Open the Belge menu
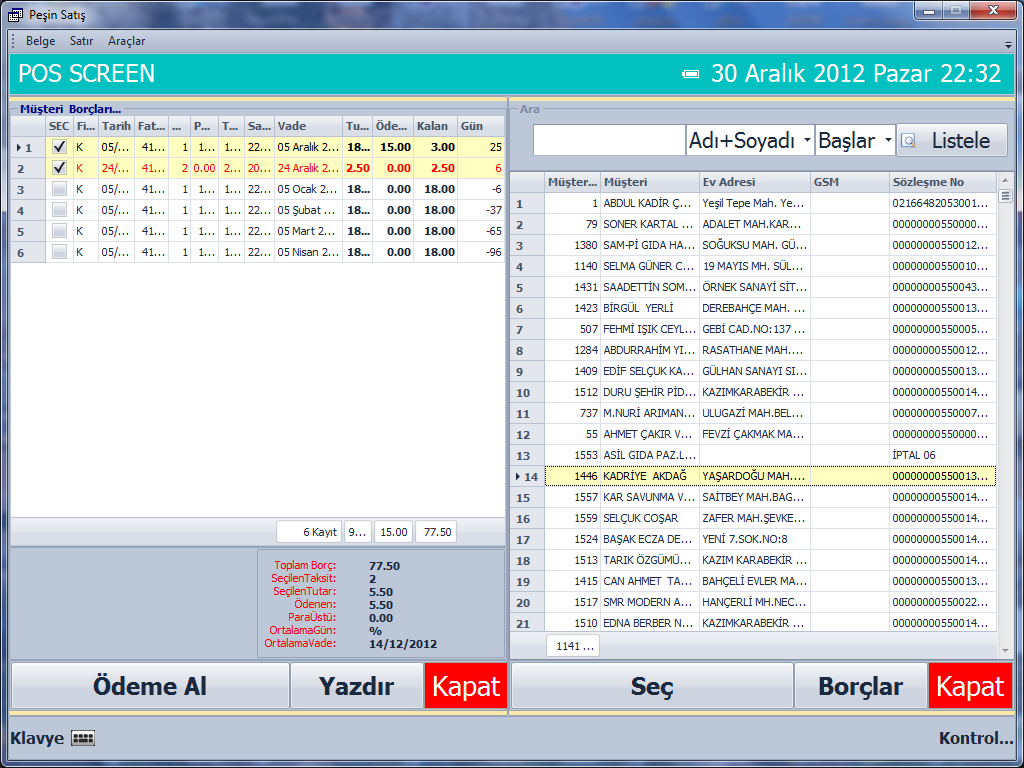The width and height of the screenshot is (1024, 768). [x=41, y=41]
